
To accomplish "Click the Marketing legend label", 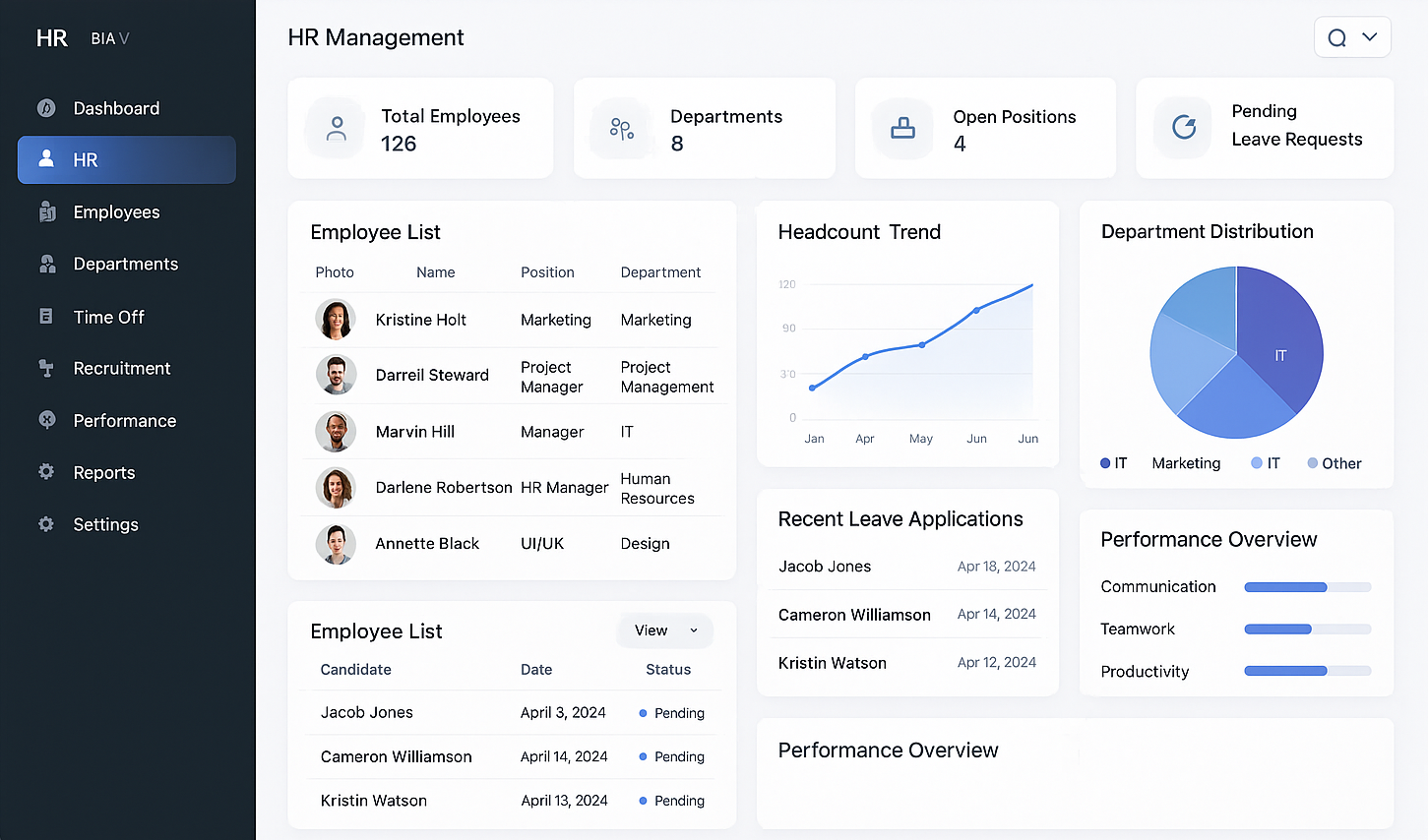I will (1186, 463).
